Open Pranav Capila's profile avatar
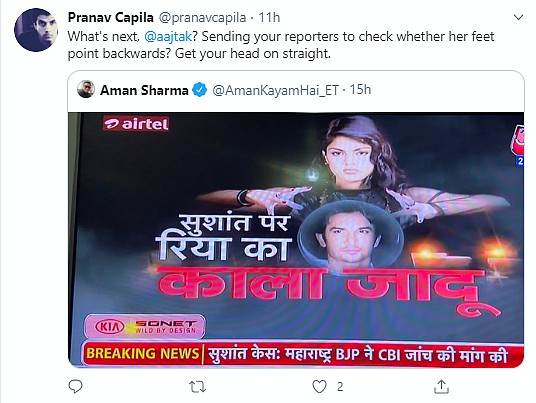 pos(36,30)
